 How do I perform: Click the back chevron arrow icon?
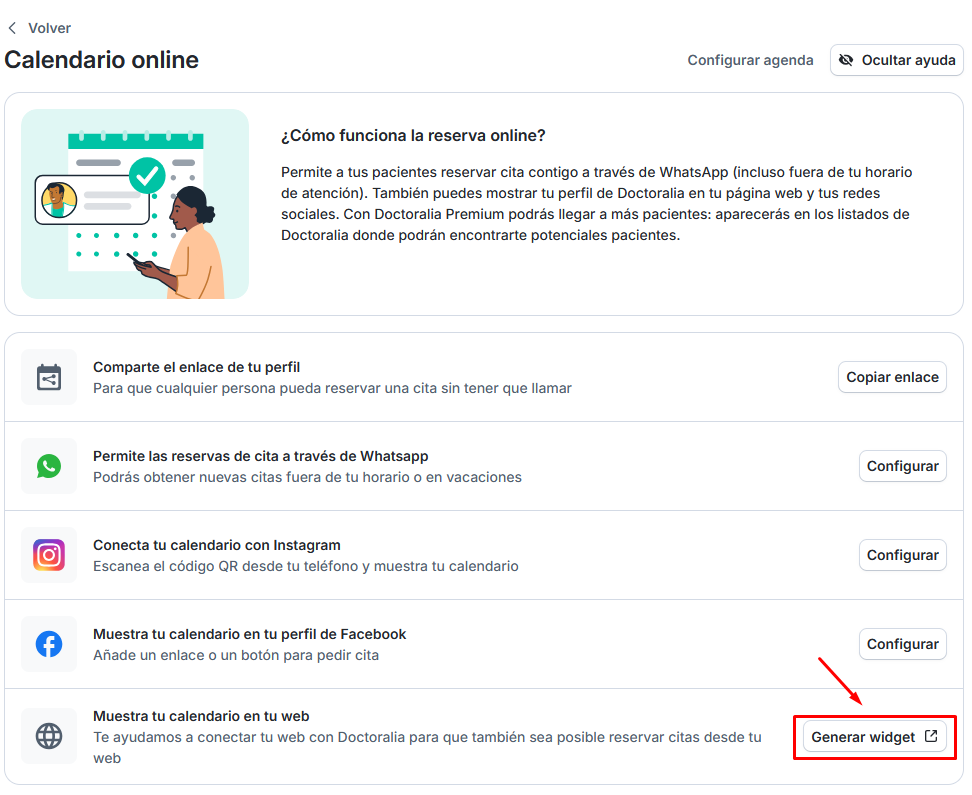[12, 28]
